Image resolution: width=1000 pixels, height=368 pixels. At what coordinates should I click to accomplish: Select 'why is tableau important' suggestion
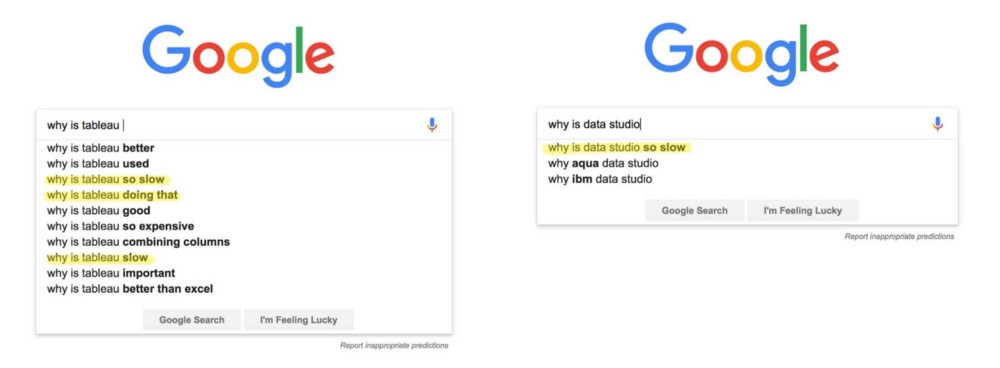point(110,273)
